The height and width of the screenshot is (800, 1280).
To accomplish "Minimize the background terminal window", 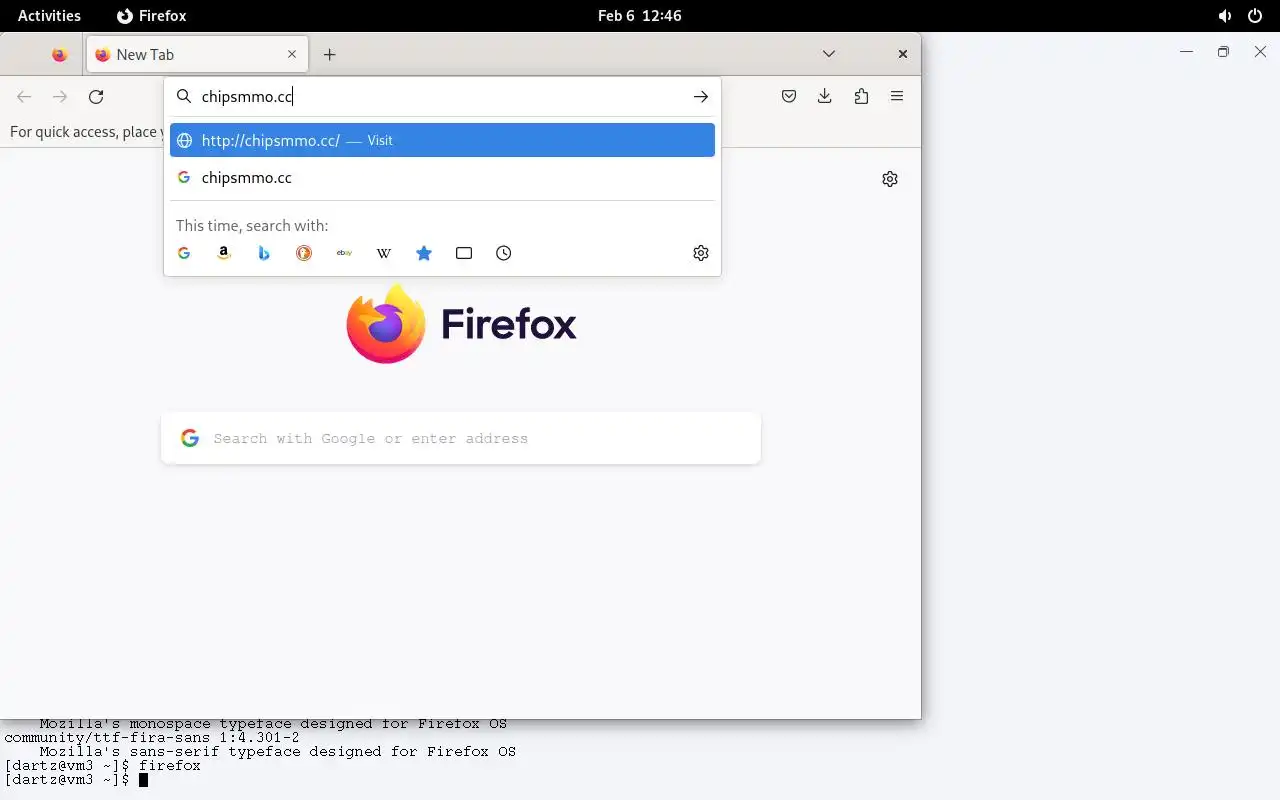I will coord(1186,51).
